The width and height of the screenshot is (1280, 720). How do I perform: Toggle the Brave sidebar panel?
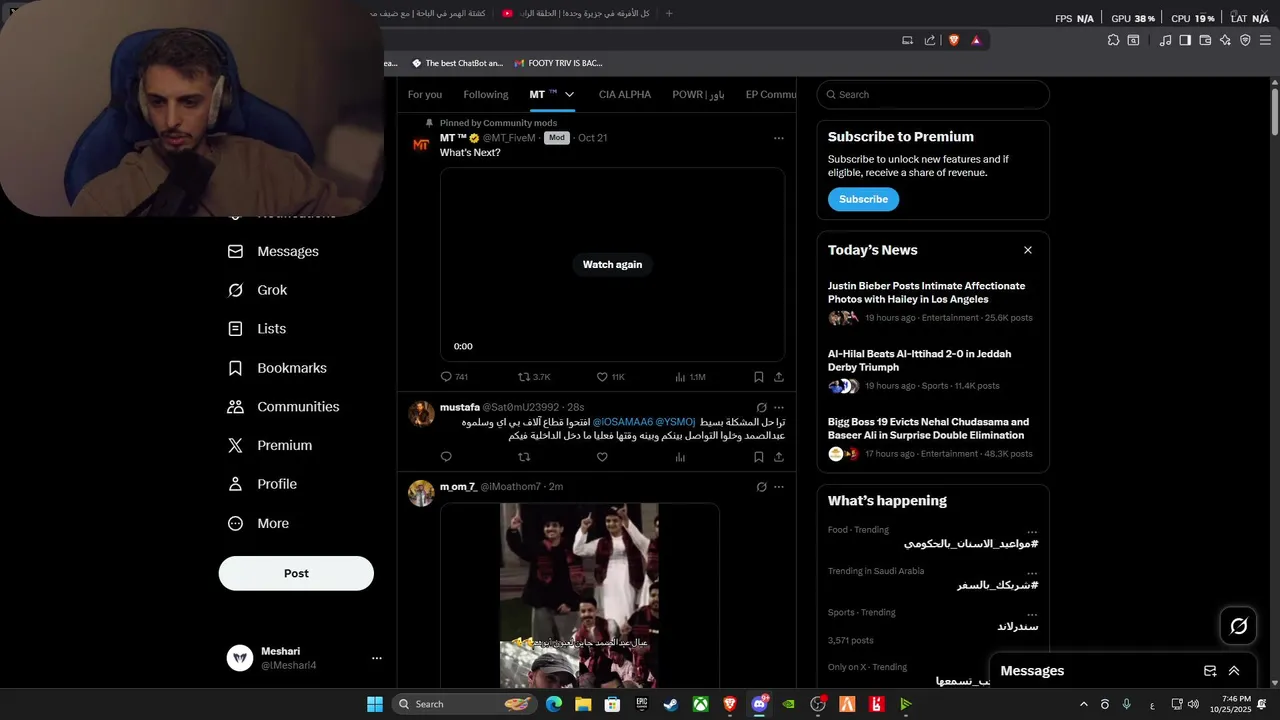tap(1185, 40)
